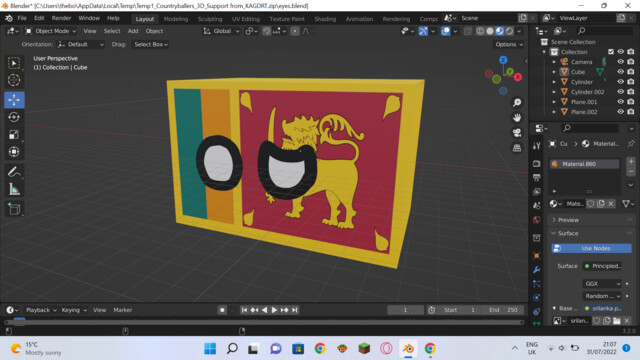The height and width of the screenshot is (360, 640).
Task: Expand the Cube item in outliner
Action: [554, 72]
